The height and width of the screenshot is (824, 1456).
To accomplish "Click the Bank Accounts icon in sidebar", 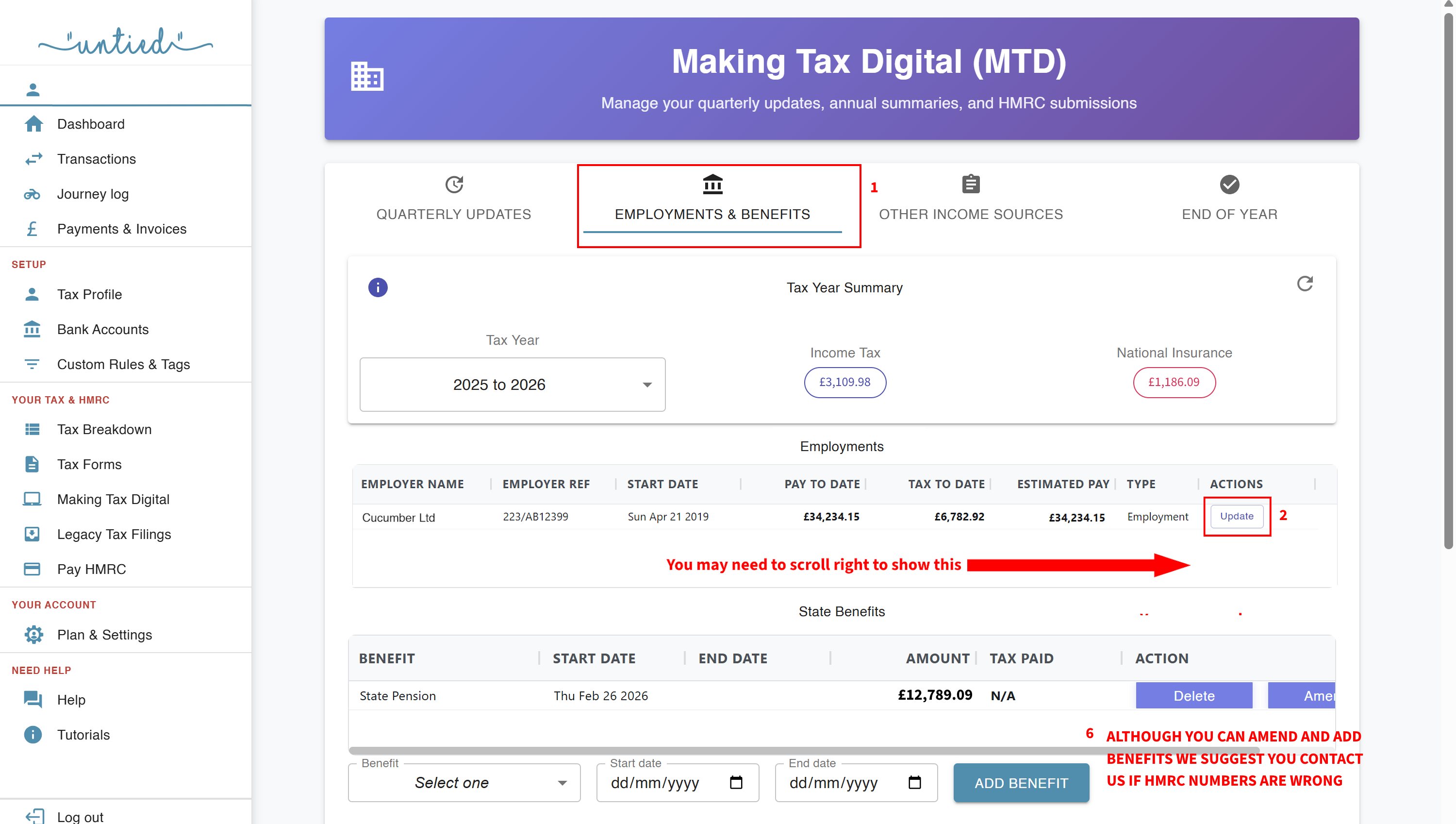I will (x=32, y=329).
